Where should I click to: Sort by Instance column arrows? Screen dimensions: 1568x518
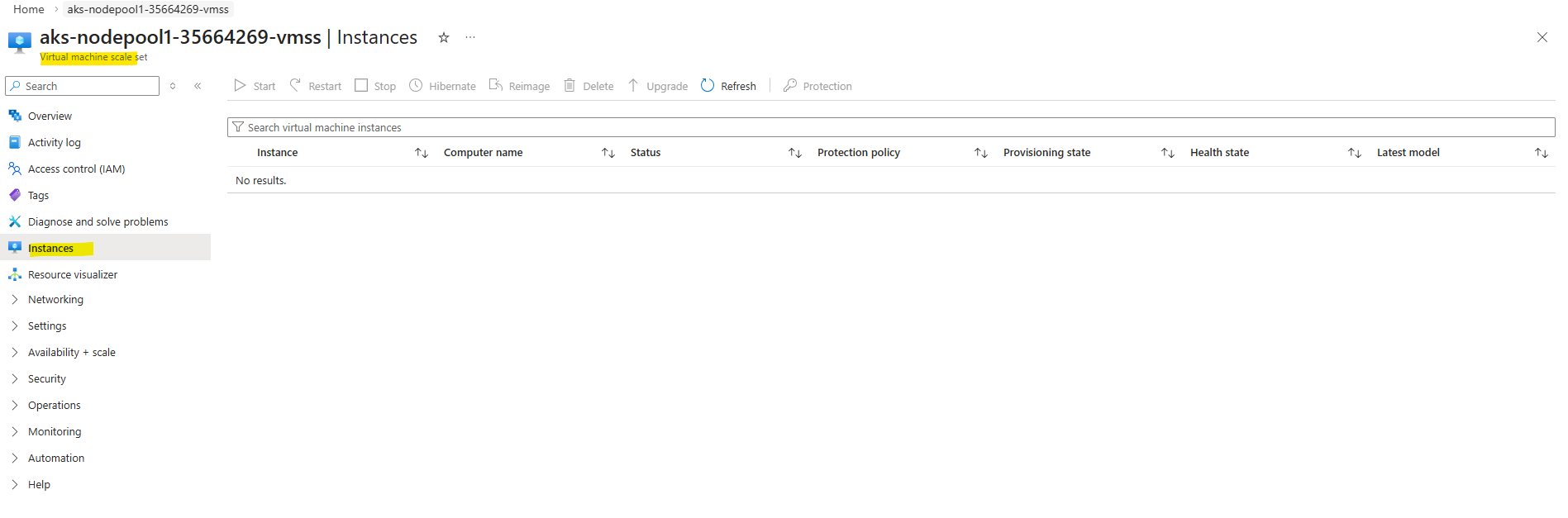click(422, 153)
